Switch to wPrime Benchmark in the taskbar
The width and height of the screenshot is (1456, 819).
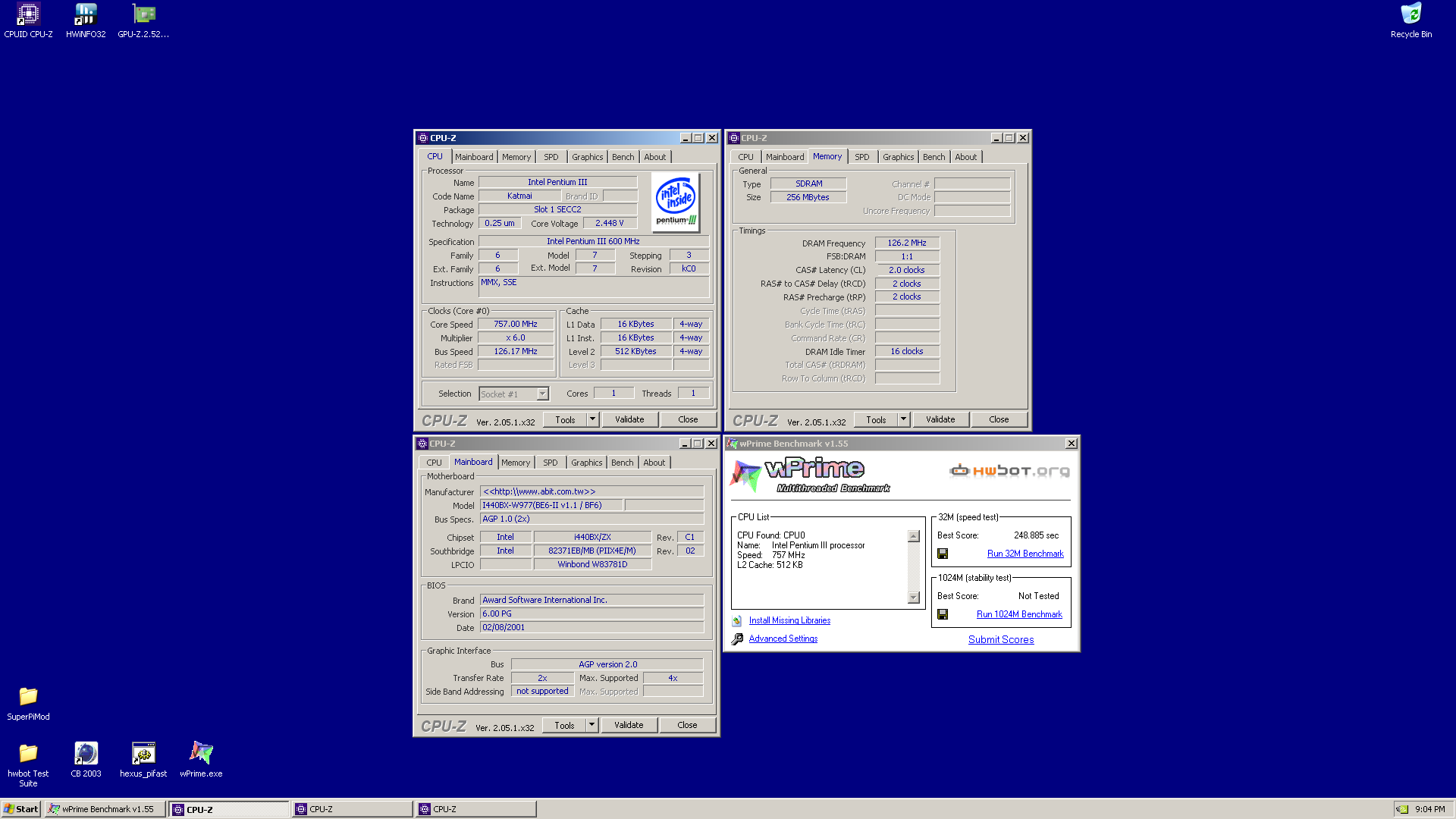(105, 809)
